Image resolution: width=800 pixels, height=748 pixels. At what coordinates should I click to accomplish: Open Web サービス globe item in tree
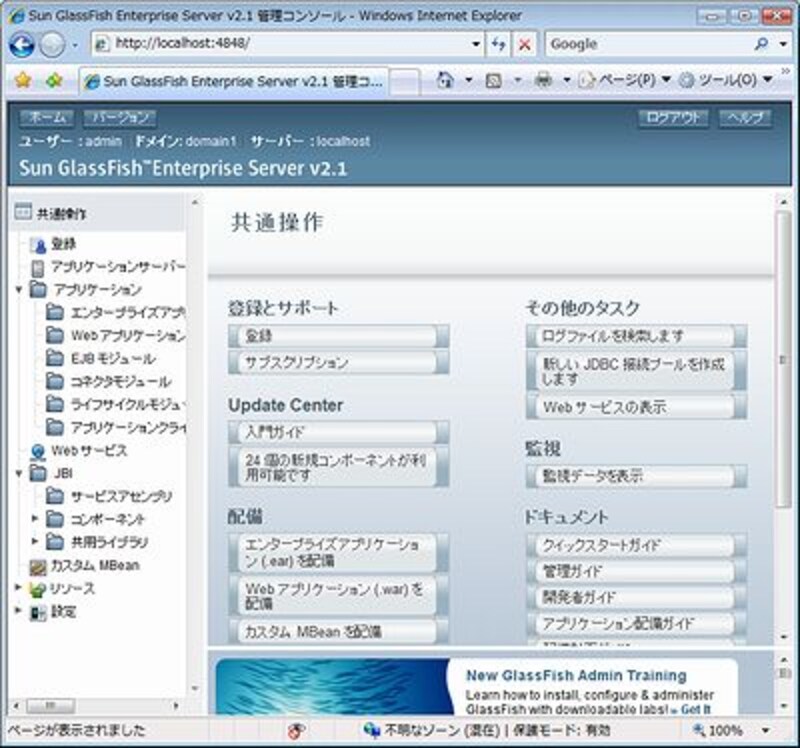pos(39,451)
